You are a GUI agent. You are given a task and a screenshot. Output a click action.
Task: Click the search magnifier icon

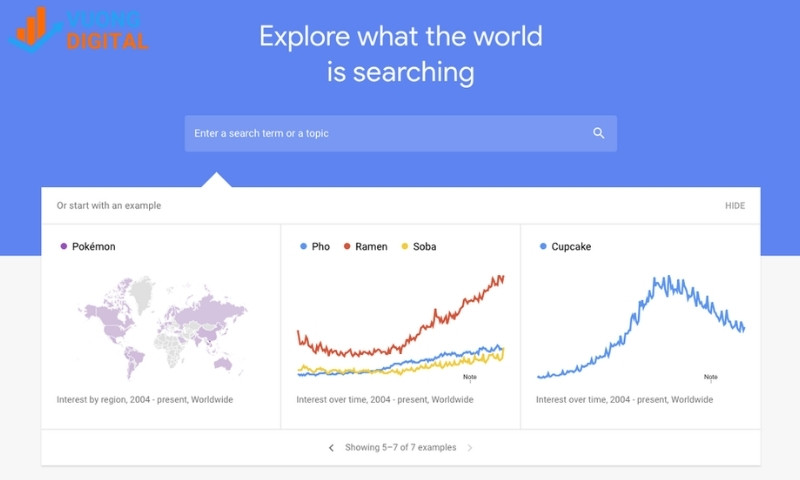coord(598,133)
